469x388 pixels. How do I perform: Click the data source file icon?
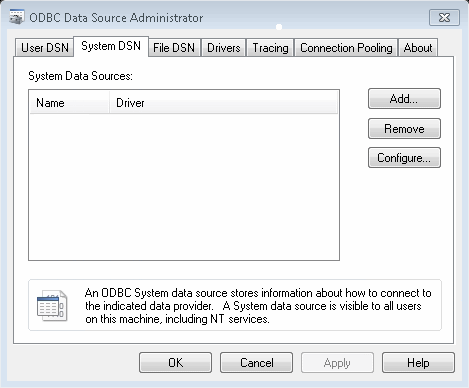(x=52, y=305)
